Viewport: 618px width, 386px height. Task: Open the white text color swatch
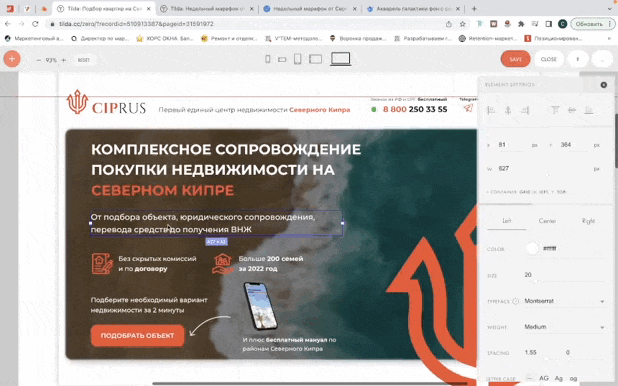532,248
